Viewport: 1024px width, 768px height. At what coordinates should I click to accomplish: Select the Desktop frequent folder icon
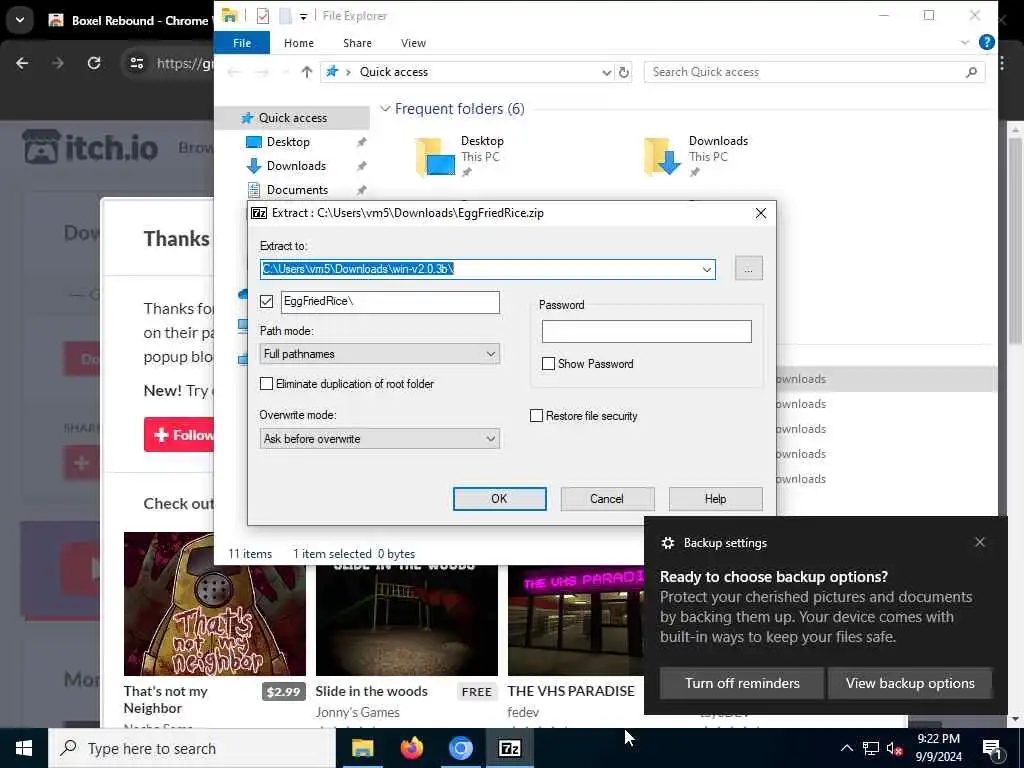click(x=436, y=157)
